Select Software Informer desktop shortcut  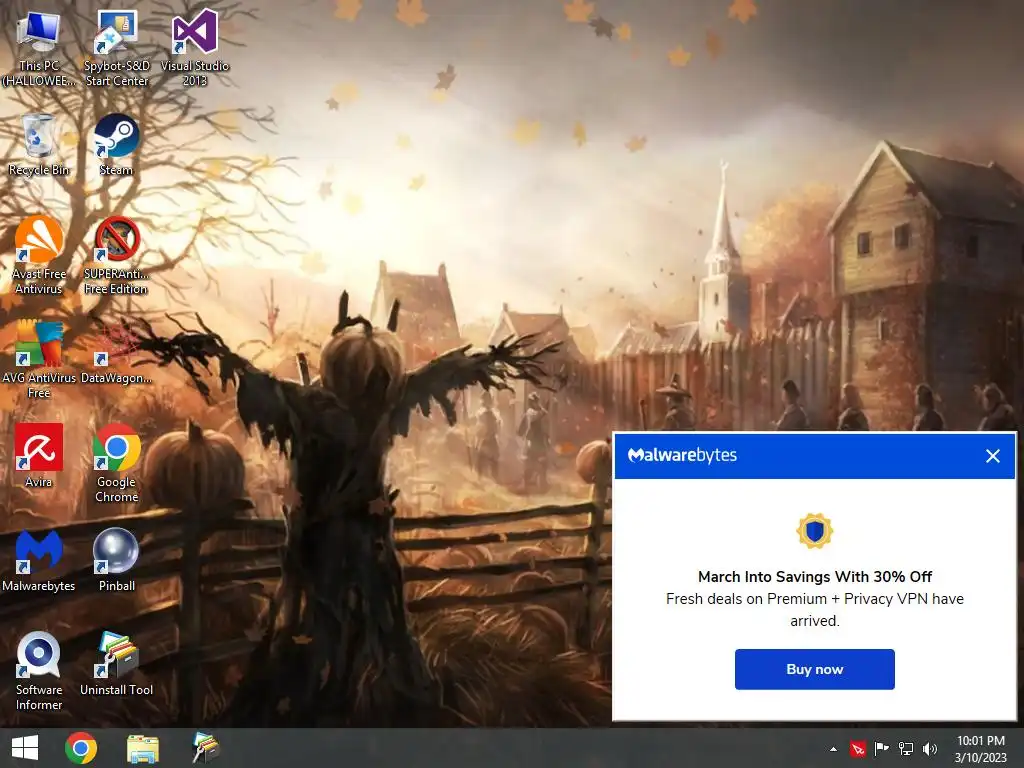[39, 671]
